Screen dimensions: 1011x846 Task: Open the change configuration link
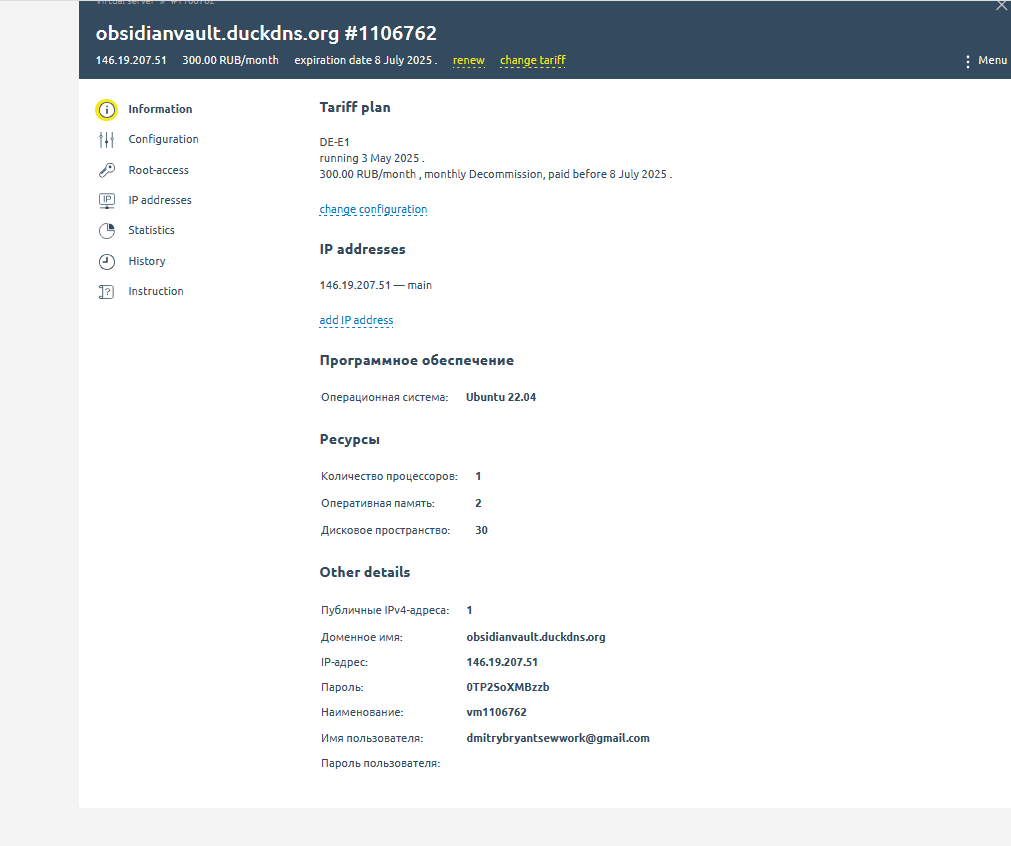coord(373,210)
